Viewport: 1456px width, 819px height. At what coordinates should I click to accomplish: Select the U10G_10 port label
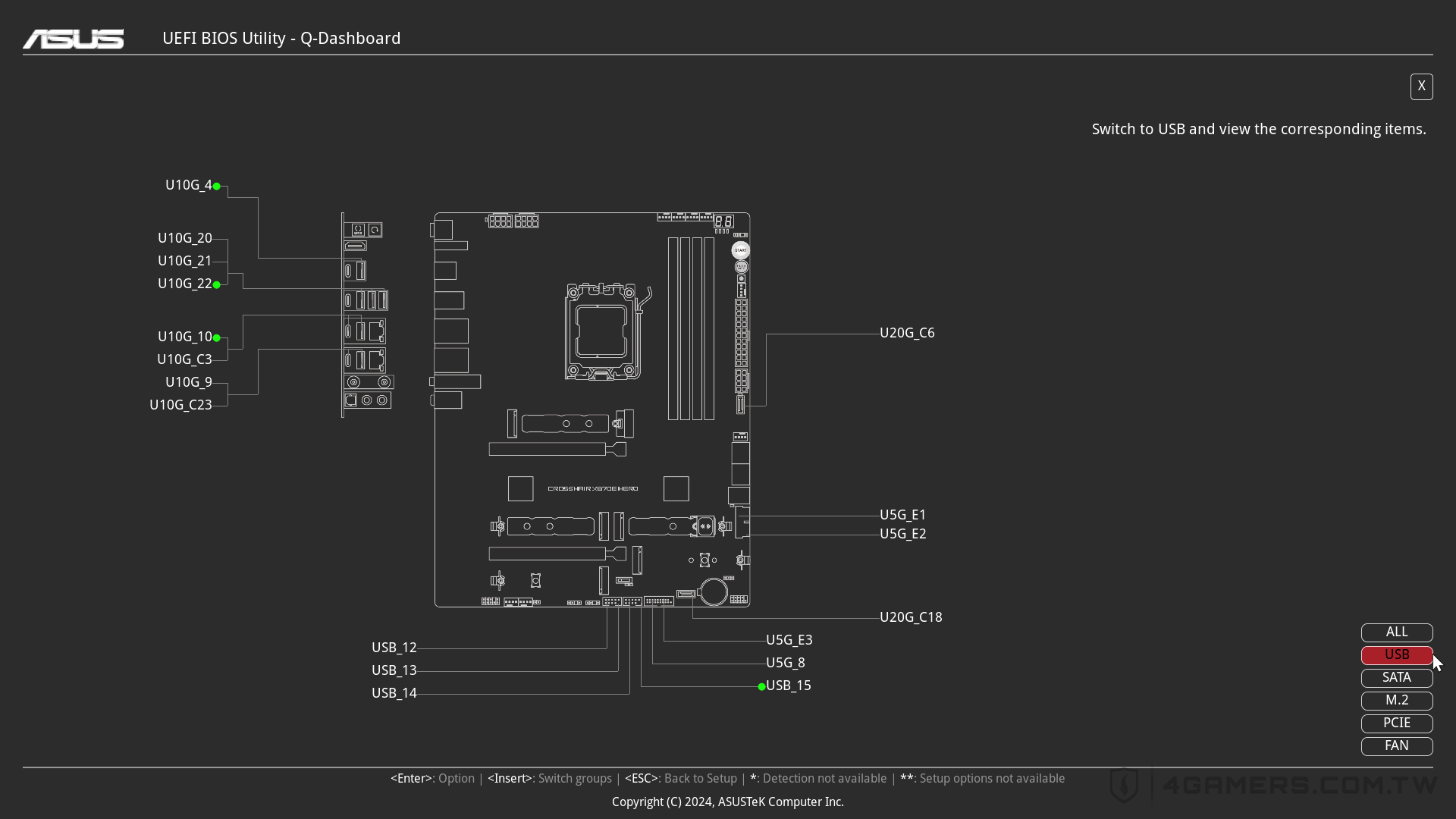185,337
